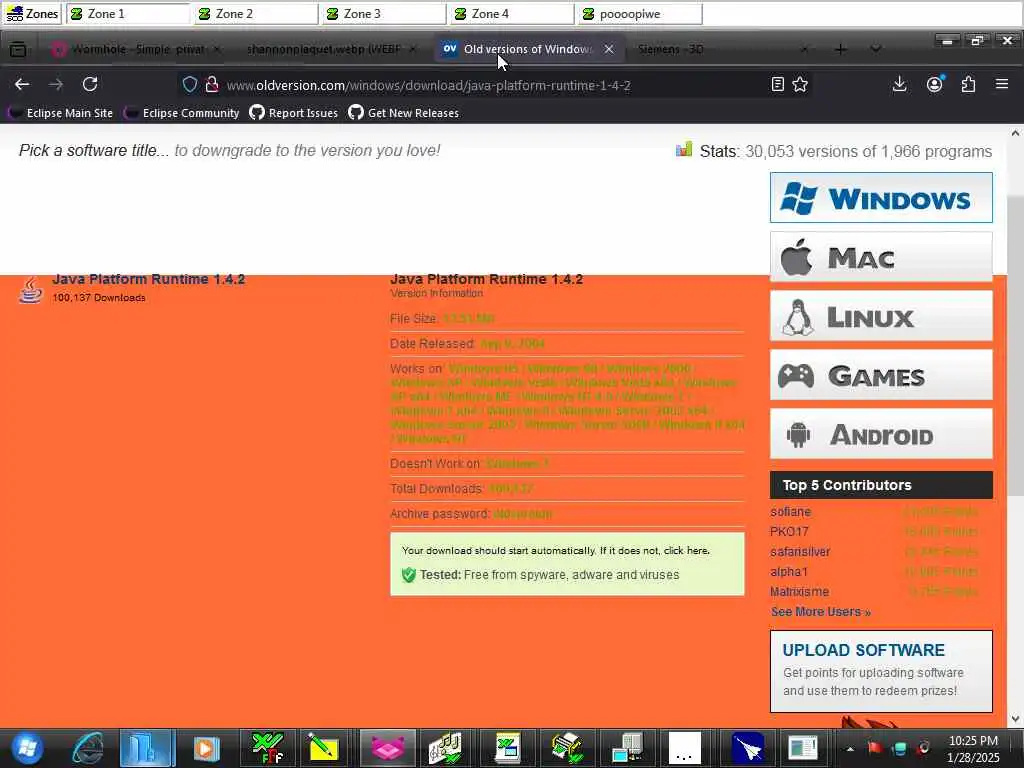Image resolution: width=1024 pixels, height=768 pixels.
Task: Switch to Zone 1 tab
Action: pyautogui.click(x=128, y=14)
